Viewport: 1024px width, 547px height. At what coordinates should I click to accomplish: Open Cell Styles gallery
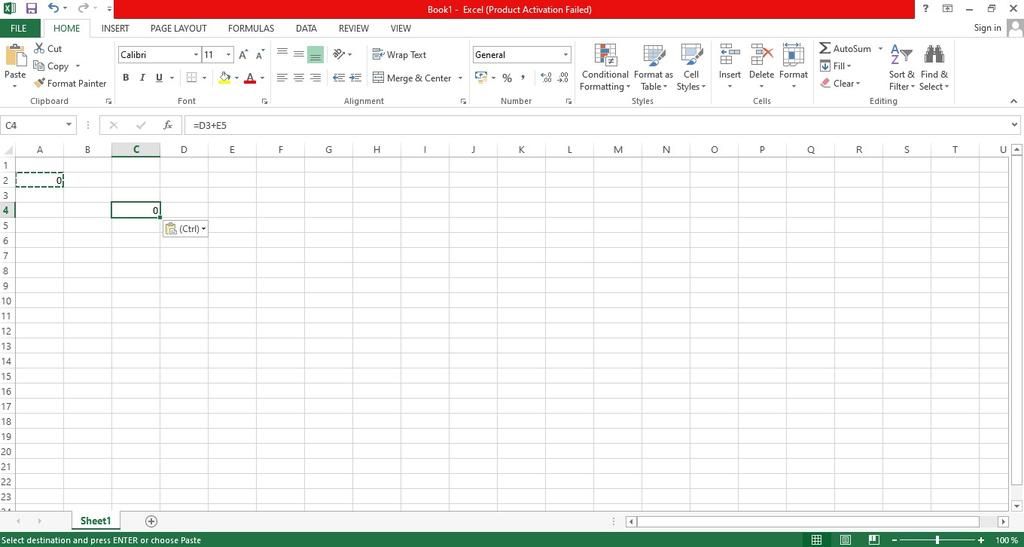coord(691,68)
